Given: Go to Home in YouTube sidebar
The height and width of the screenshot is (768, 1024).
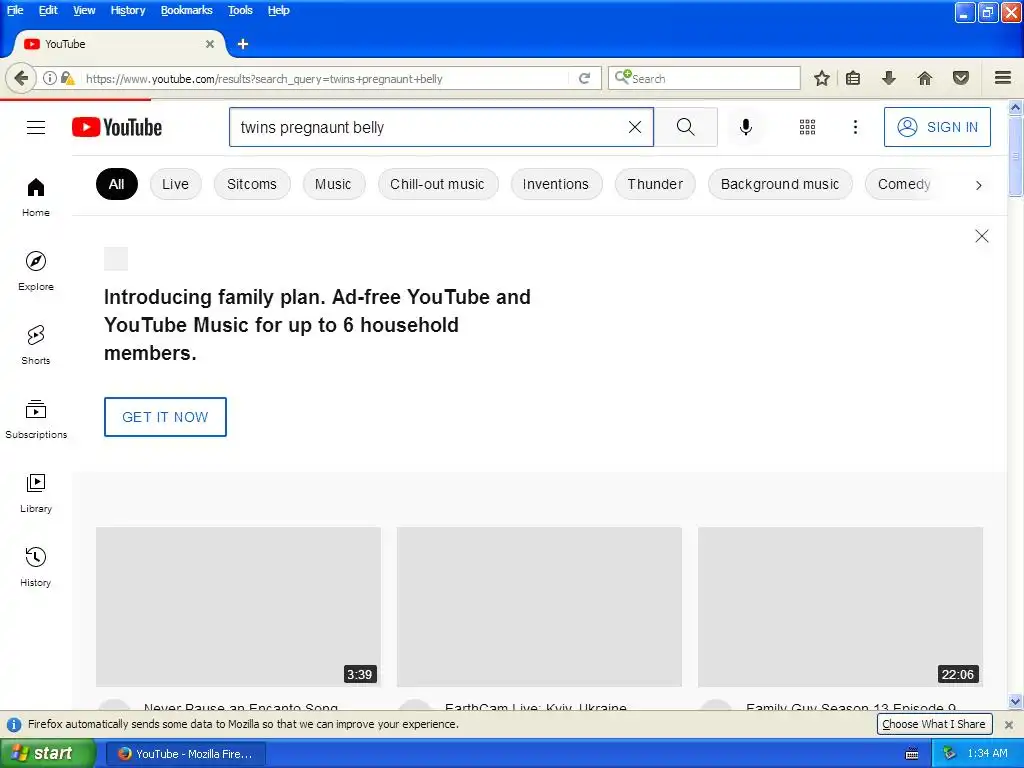Looking at the screenshot, I should point(36,197).
